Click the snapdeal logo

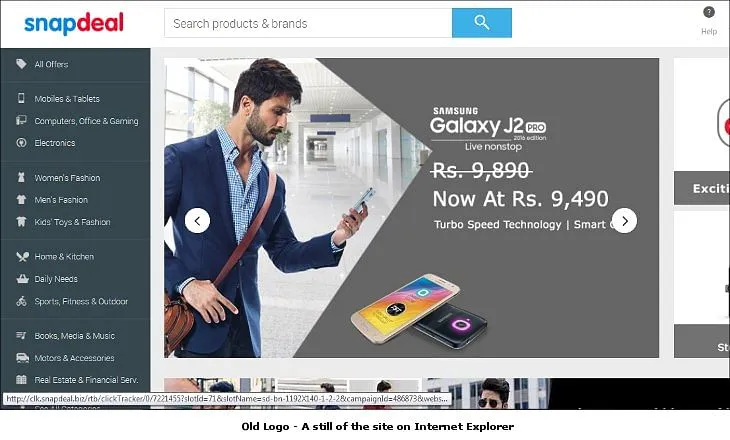click(74, 23)
